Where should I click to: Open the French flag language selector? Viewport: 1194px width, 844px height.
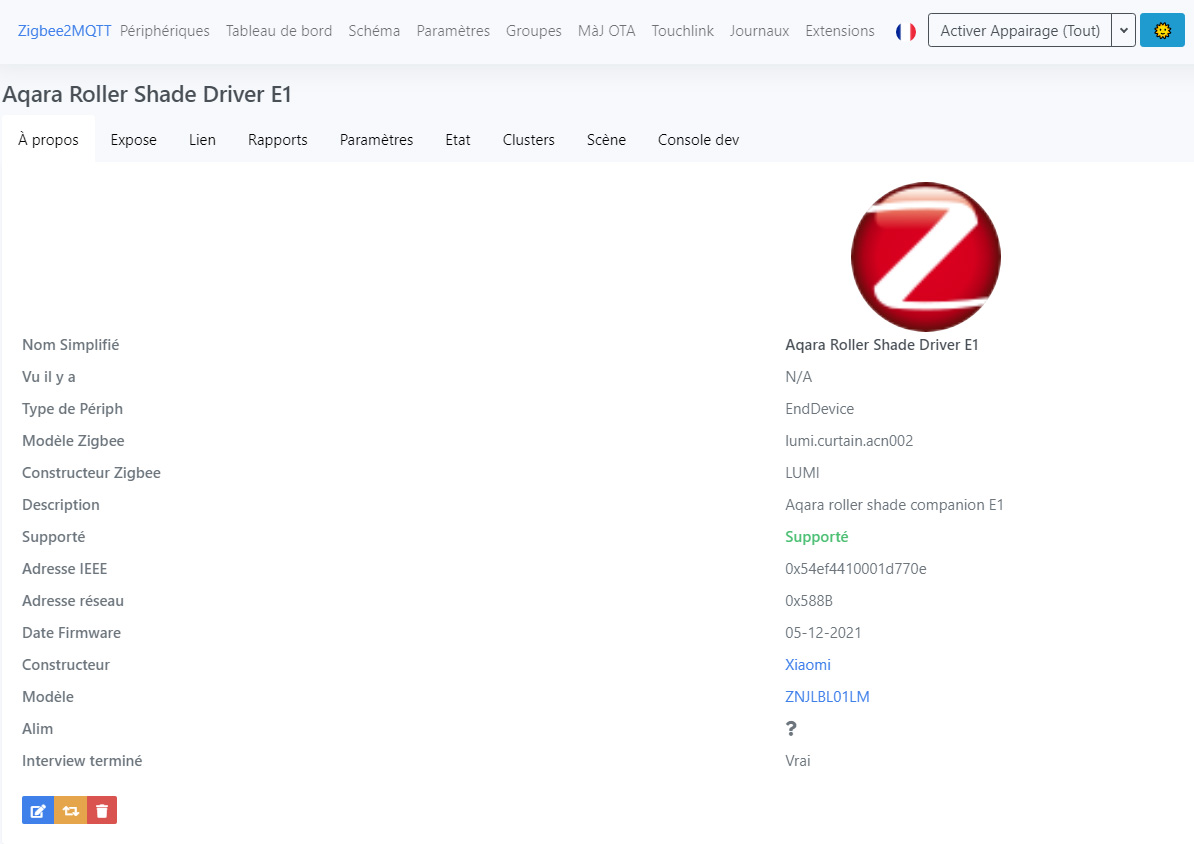(905, 31)
